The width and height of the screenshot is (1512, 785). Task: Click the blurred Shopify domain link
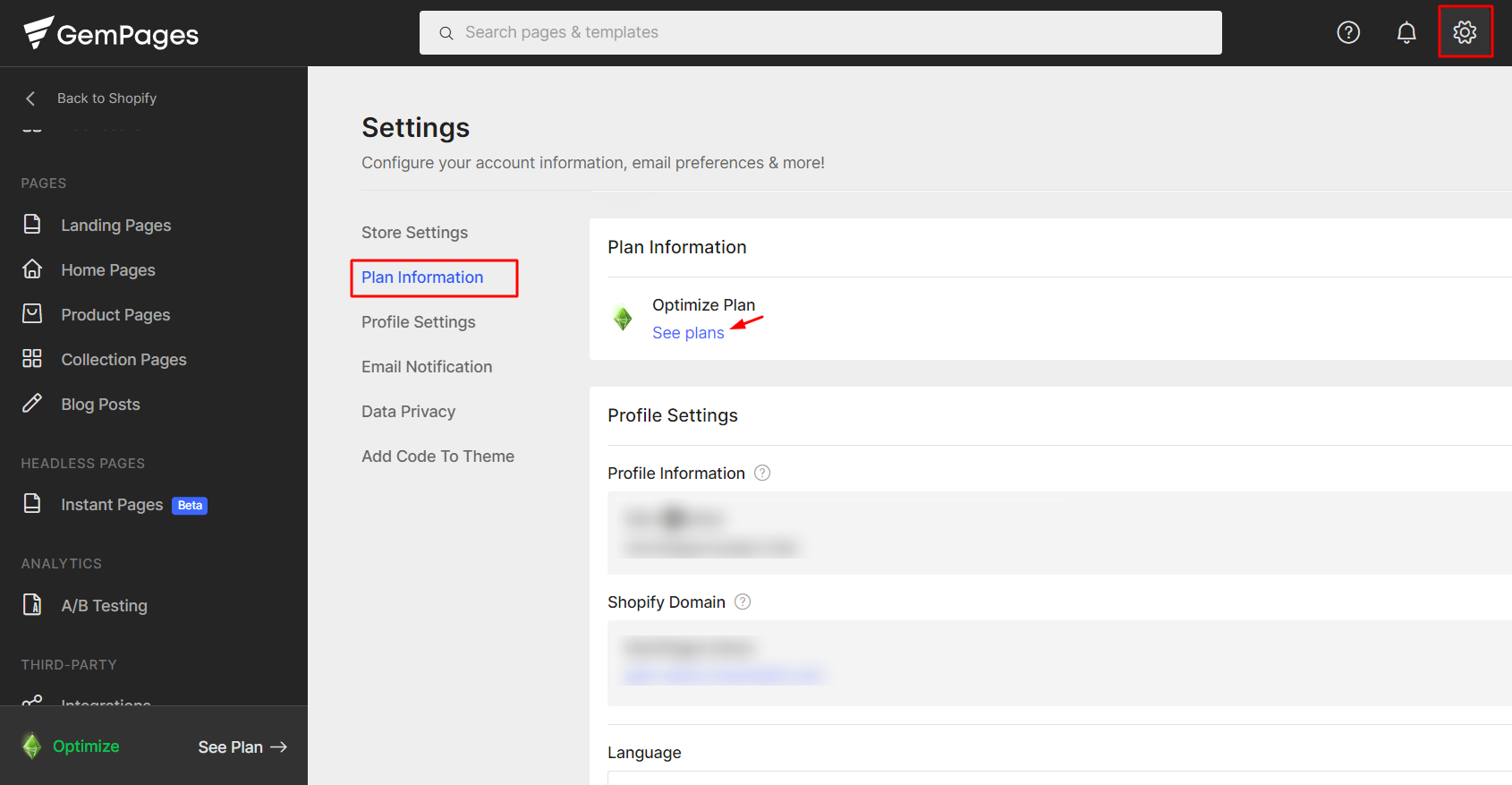723,675
